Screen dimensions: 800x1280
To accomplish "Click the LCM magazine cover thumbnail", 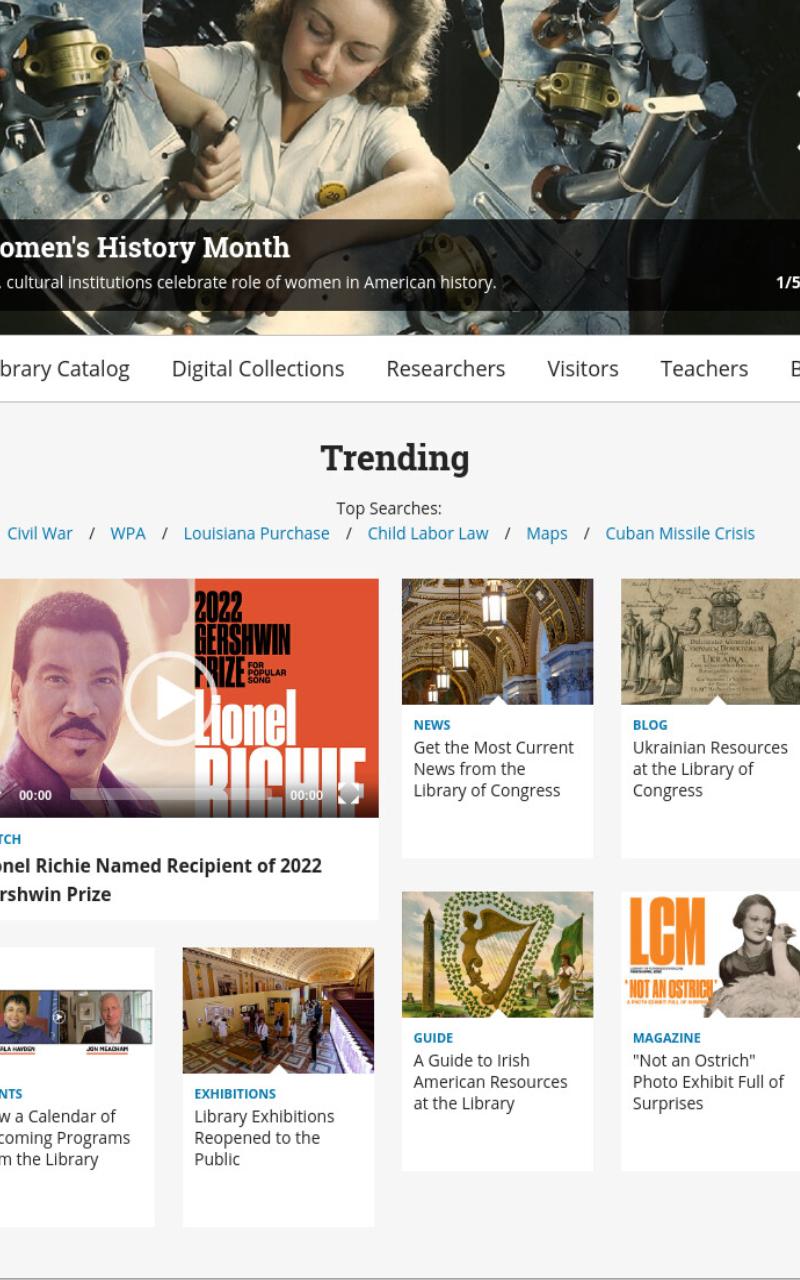I will (710, 954).
